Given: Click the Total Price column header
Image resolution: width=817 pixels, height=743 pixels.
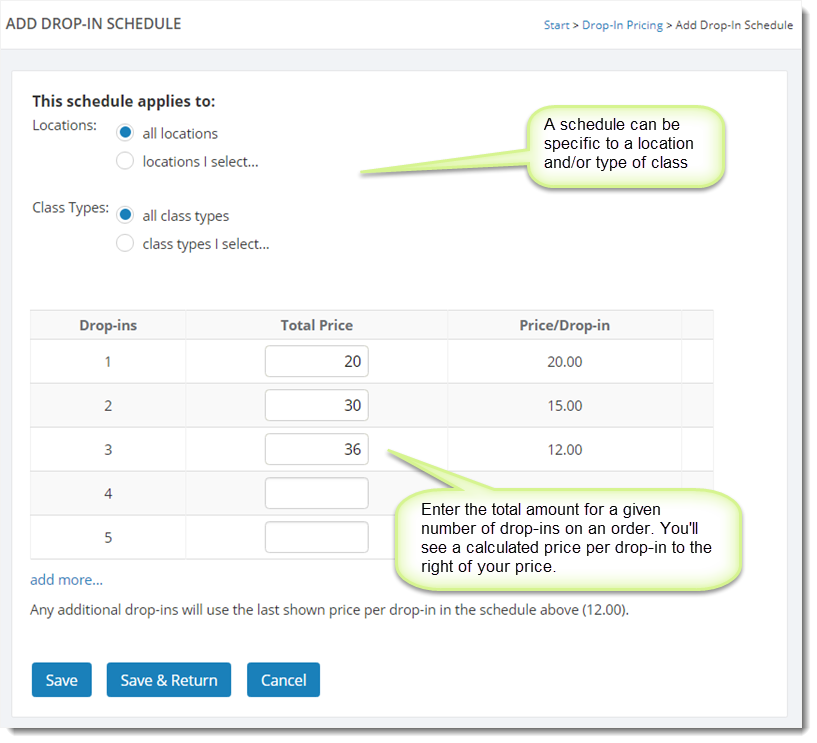Looking at the screenshot, I should [x=316, y=325].
